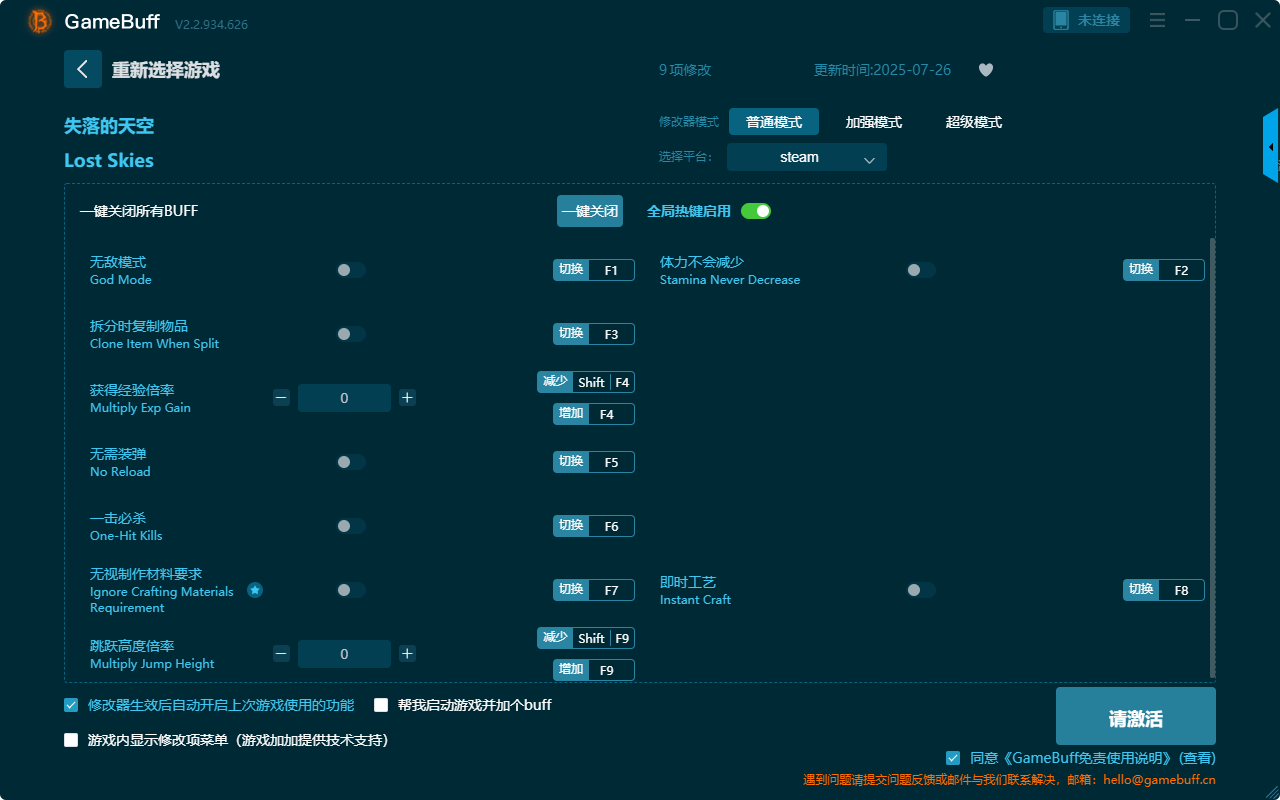Switch to 加强模式 tab
Image resolution: width=1280 pixels, height=800 pixels.
(x=874, y=122)
